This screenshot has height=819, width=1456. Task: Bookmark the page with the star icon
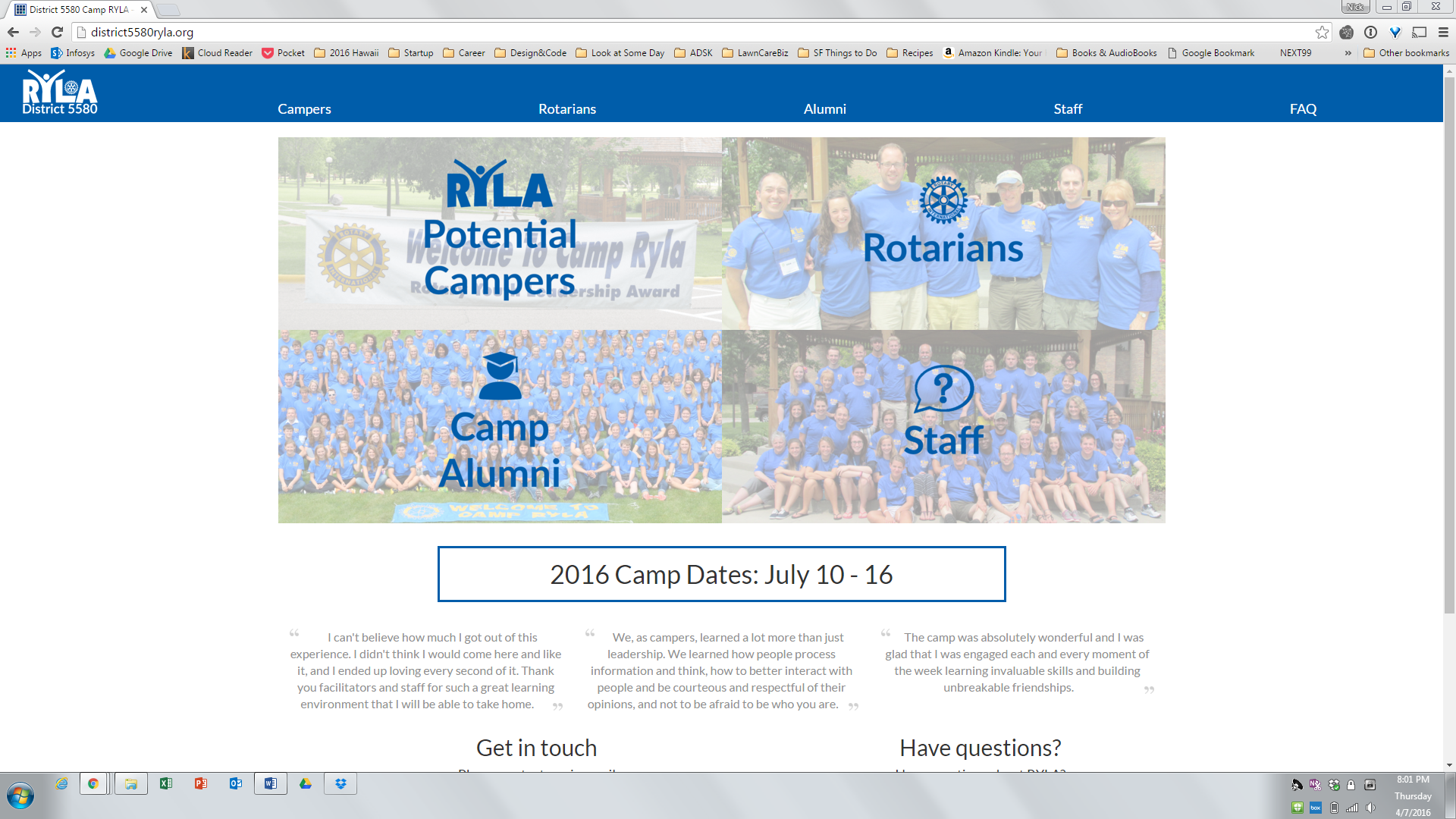point(1322,32)
